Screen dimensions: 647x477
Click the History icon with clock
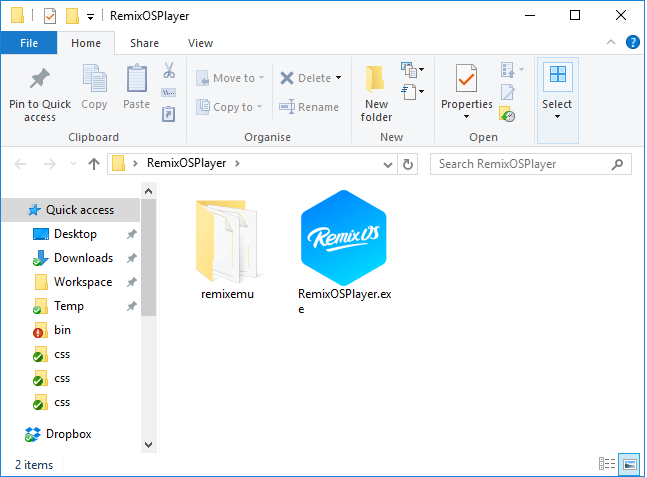507,114
